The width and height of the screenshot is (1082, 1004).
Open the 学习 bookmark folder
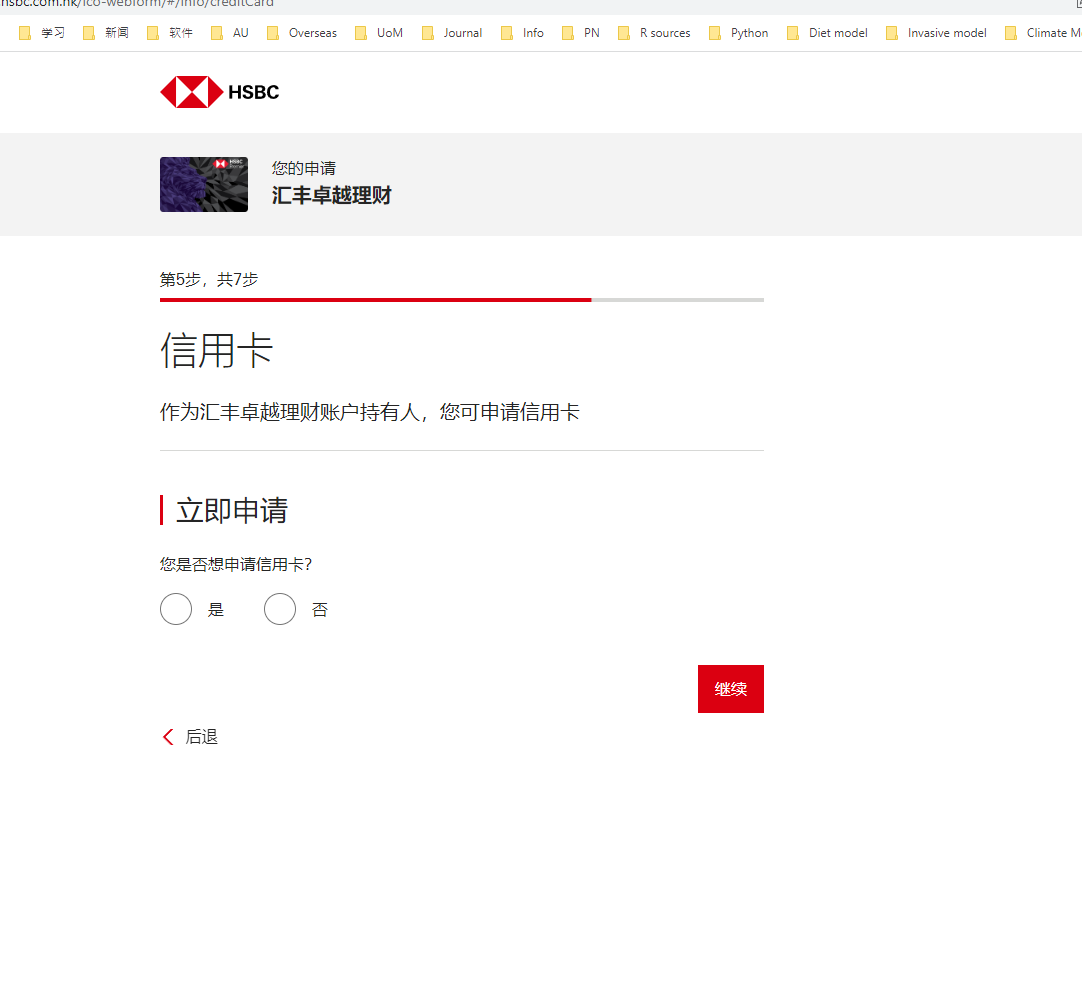[x=42, y=33]
